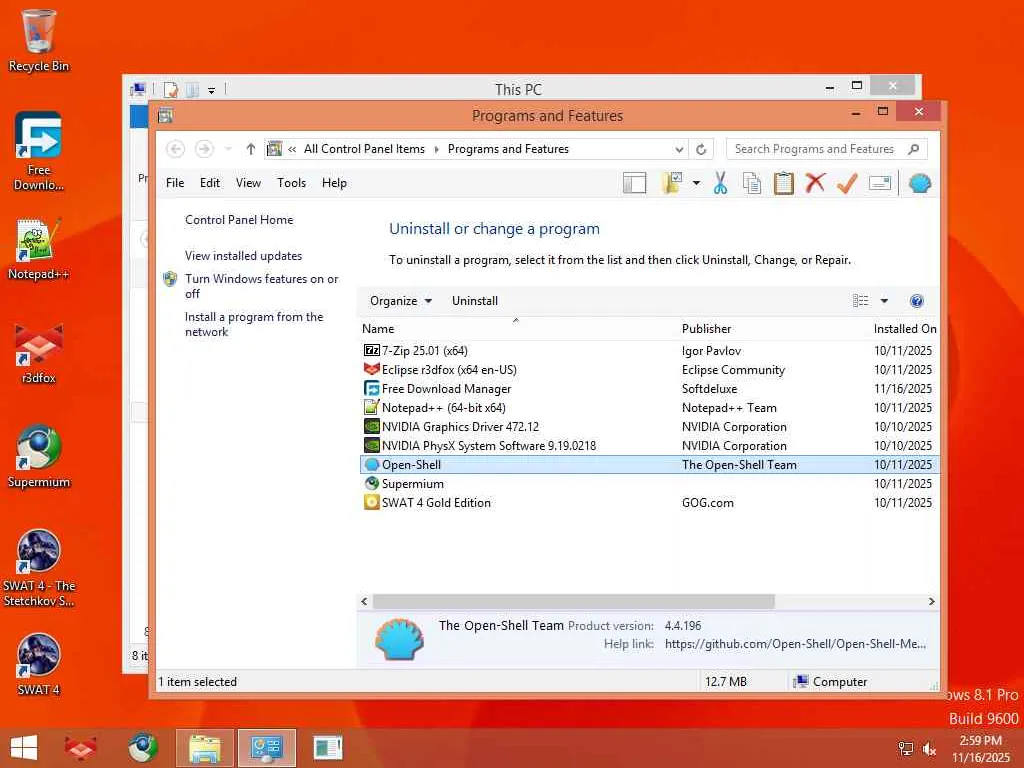Select Eclipse r3dfox (x64 en-US) row
Viewport: 1024px width, 768px height.
coord(649,370)
